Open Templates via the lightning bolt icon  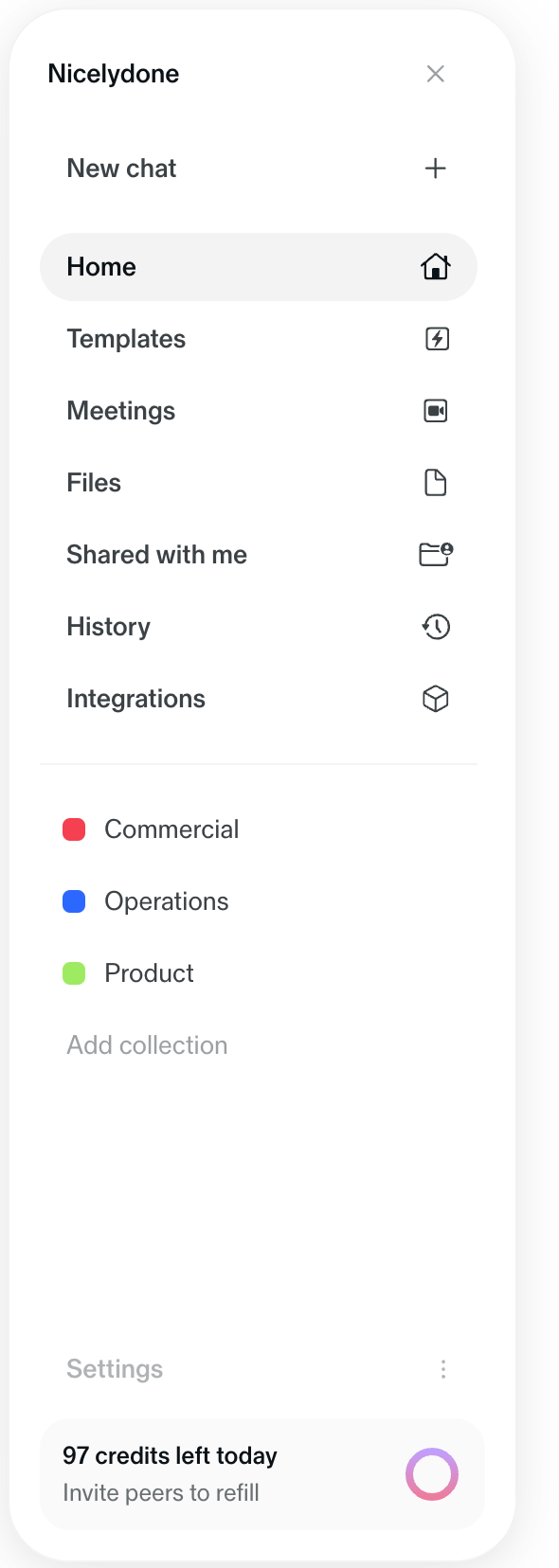click(437, 338)
